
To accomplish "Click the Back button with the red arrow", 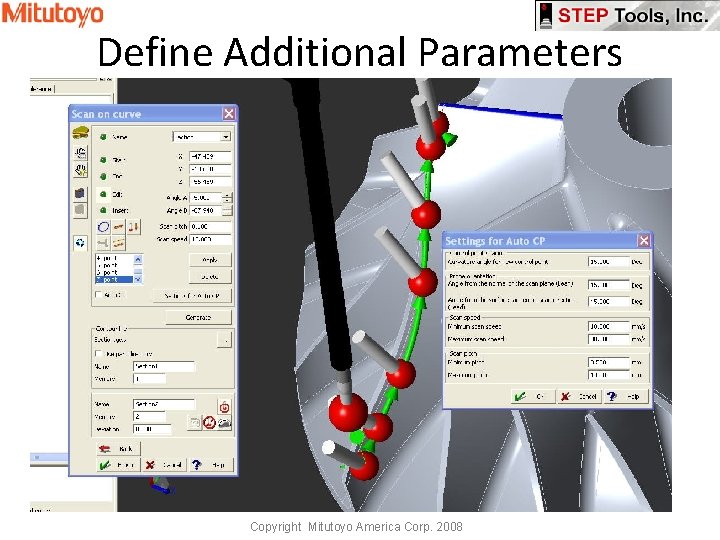I will coord(119,449).
